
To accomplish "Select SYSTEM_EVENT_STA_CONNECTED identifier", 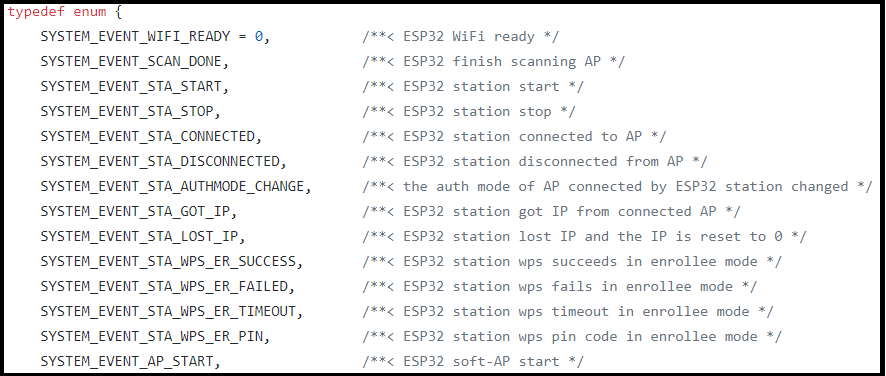I will point(148,137).
